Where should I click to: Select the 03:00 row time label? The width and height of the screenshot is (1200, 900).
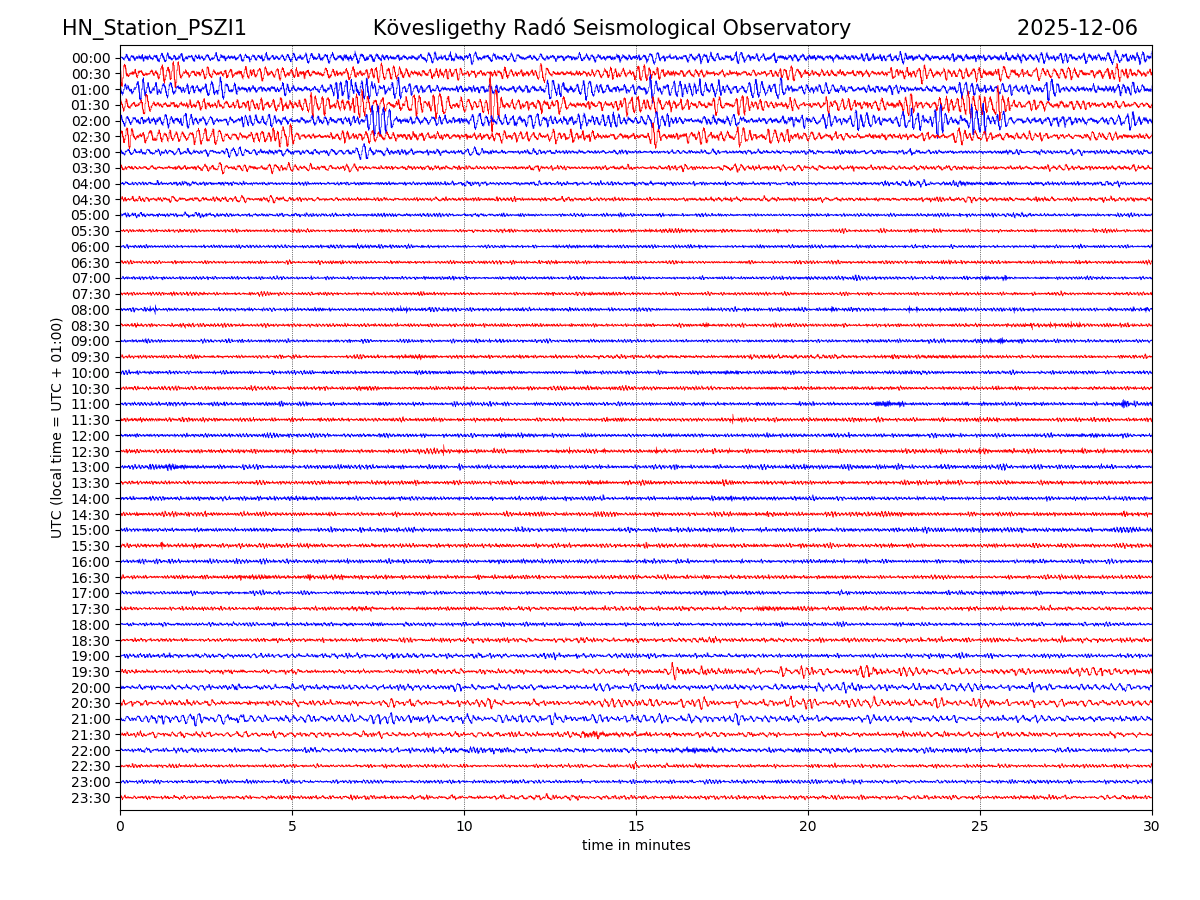tap(91, 153)
